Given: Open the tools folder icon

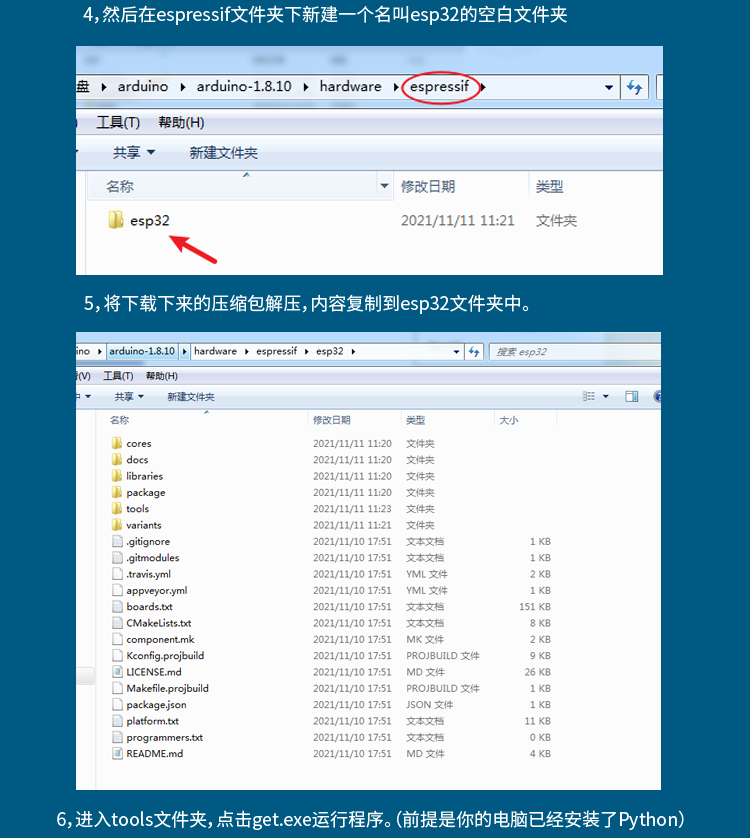Looking at the screenshot, I should pyautogui.click(x=117, y=509).
